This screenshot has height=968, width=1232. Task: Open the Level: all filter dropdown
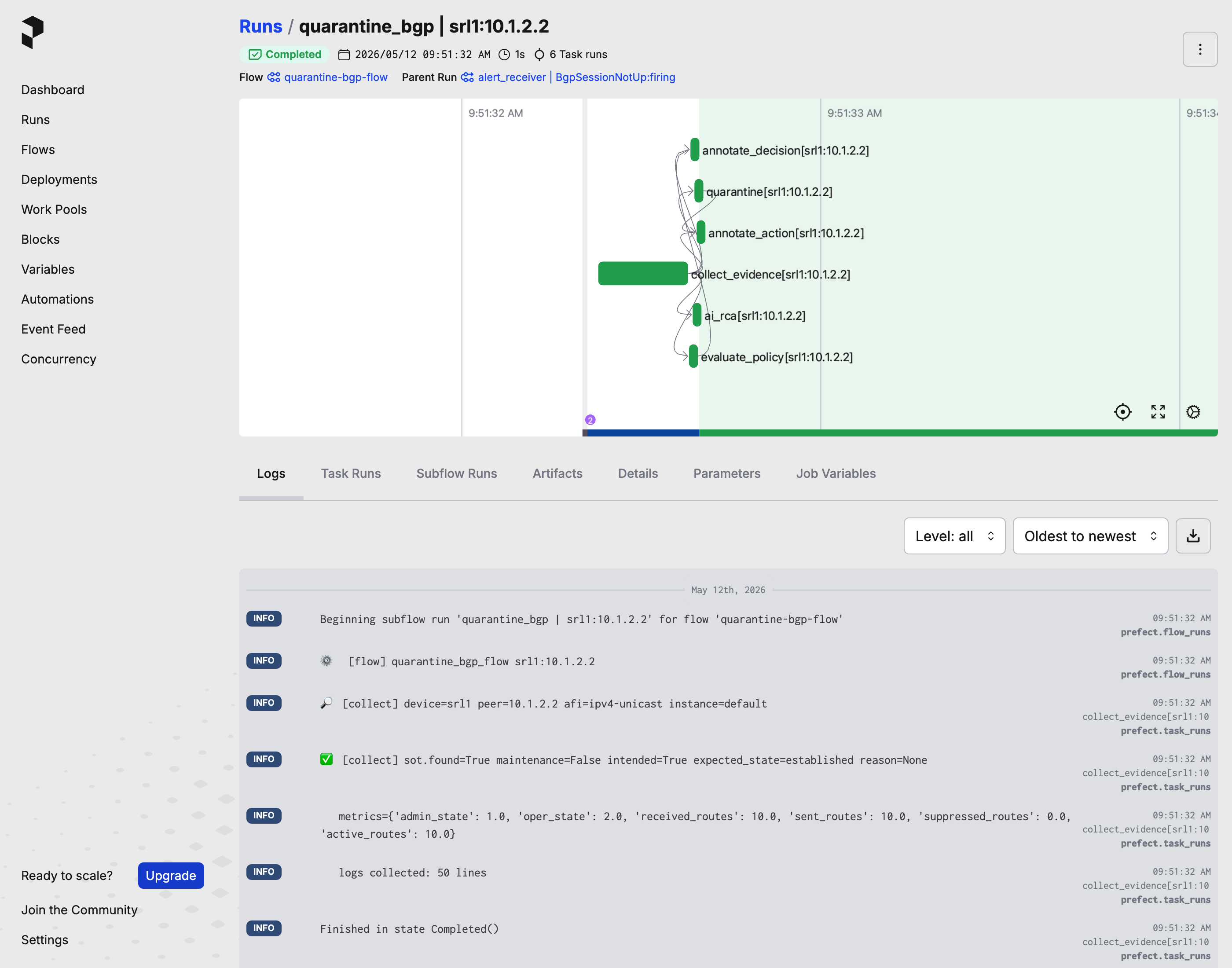[954, 535]
